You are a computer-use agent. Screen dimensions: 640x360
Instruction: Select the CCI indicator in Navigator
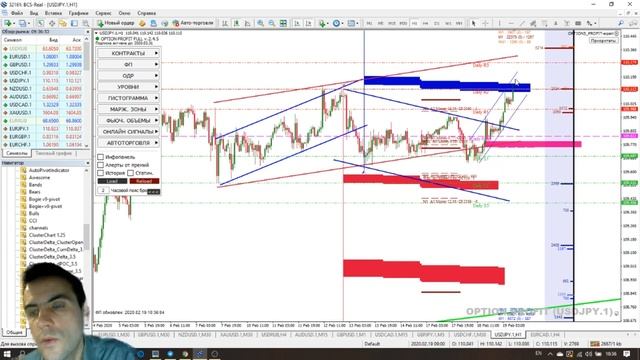[x=33, y=221]
